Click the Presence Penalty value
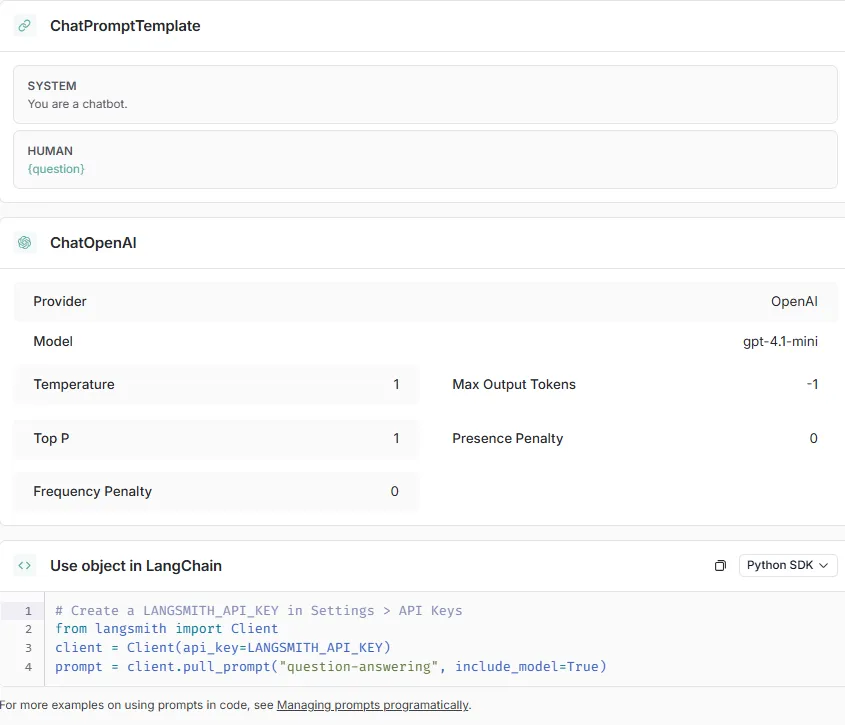845x725 pixels. (x=813, y=438)
